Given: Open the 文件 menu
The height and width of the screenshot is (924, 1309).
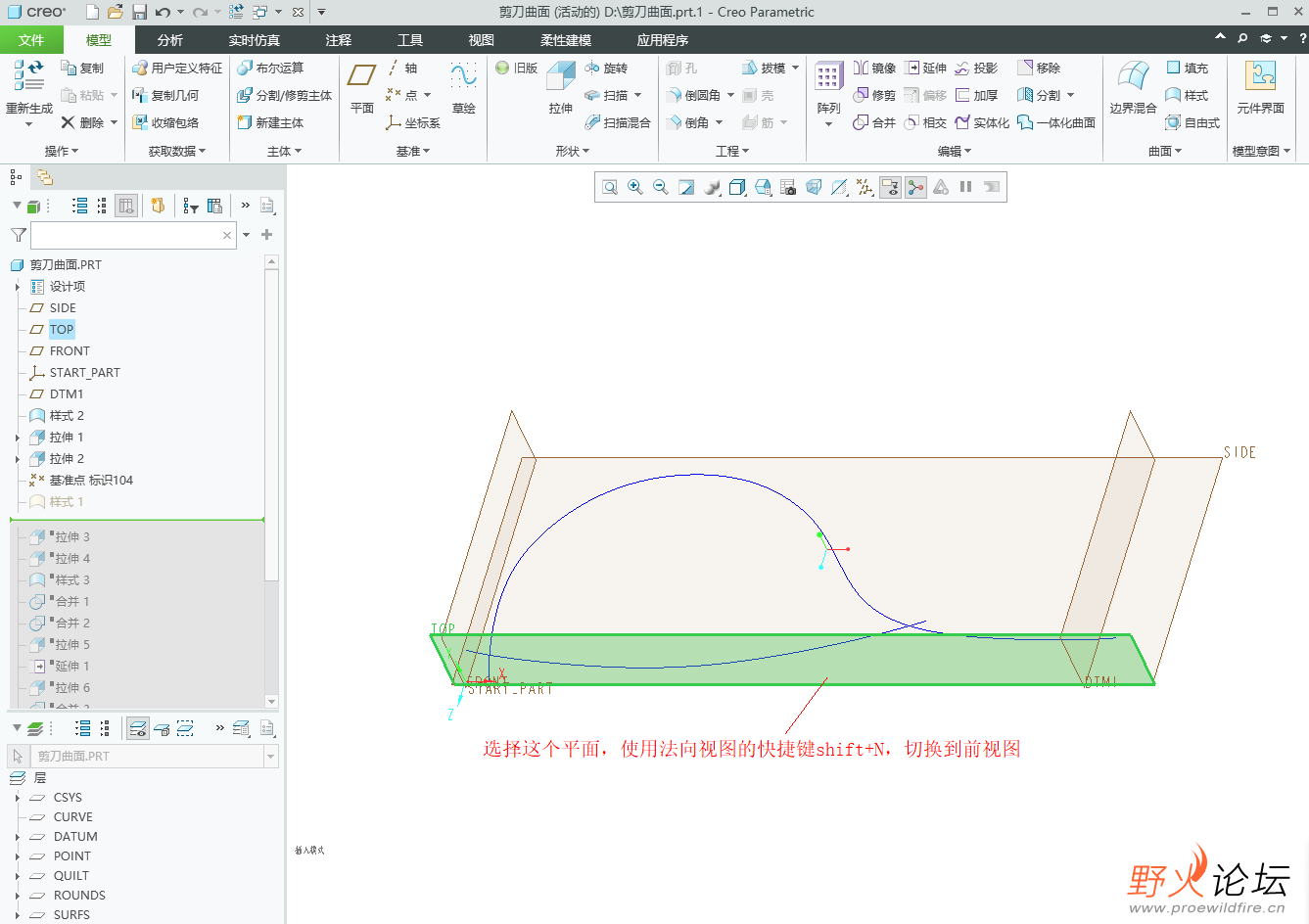Looking at the screenshot, I should coord(31,40).
